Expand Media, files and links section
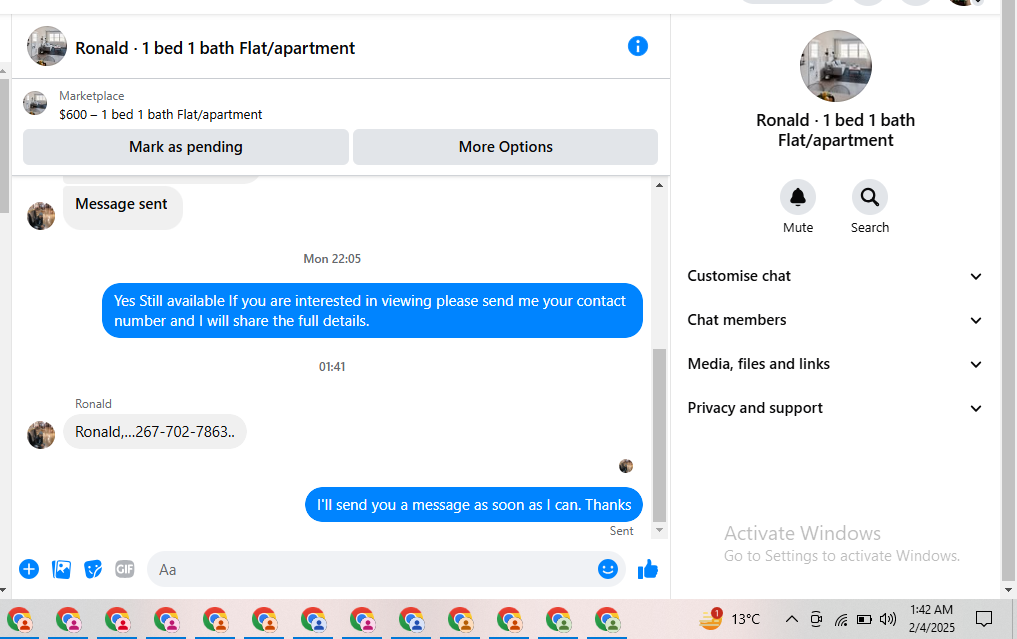This screenshot has width=1017, height=639. 835,364
